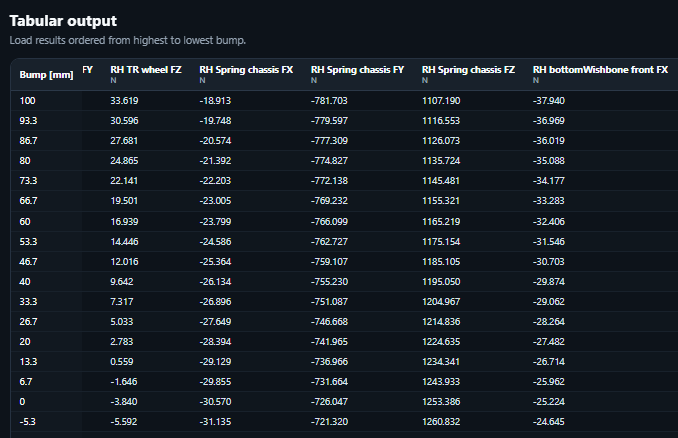The width and height of the screenshot is (678, 438).
Task: Click the -1.646 wheel FZ value
Action: 124,382
